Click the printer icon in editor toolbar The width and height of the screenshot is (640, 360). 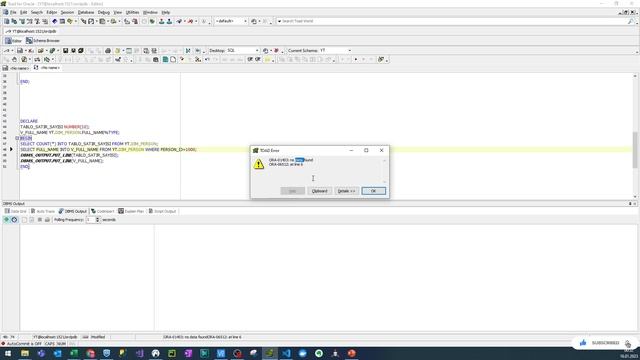click(x=108, y=51)
